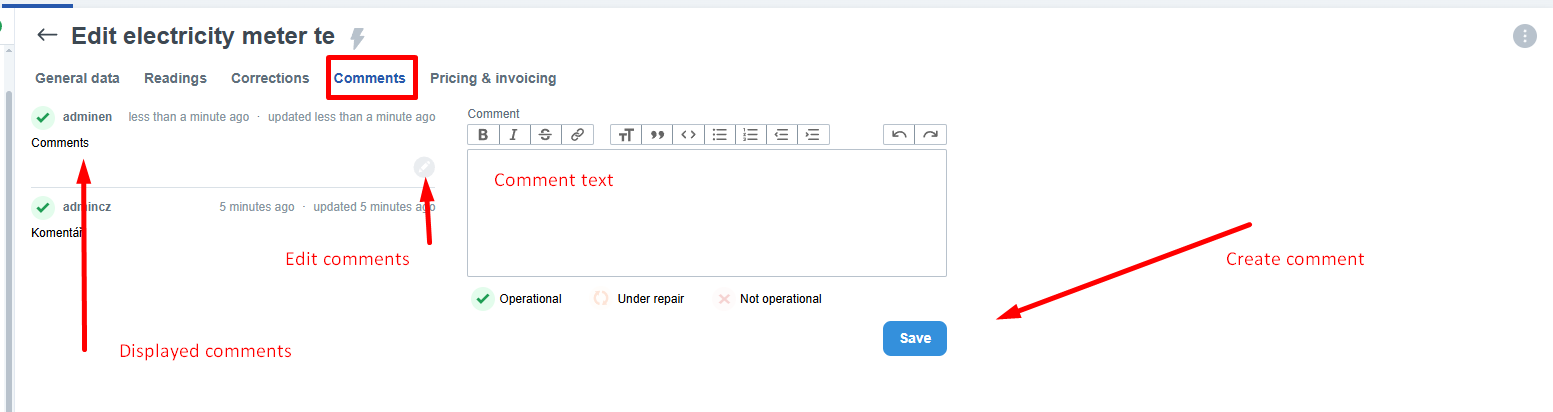Insert a link into the comment
This screenshot has height=412, width=1553.
[577, 135]
